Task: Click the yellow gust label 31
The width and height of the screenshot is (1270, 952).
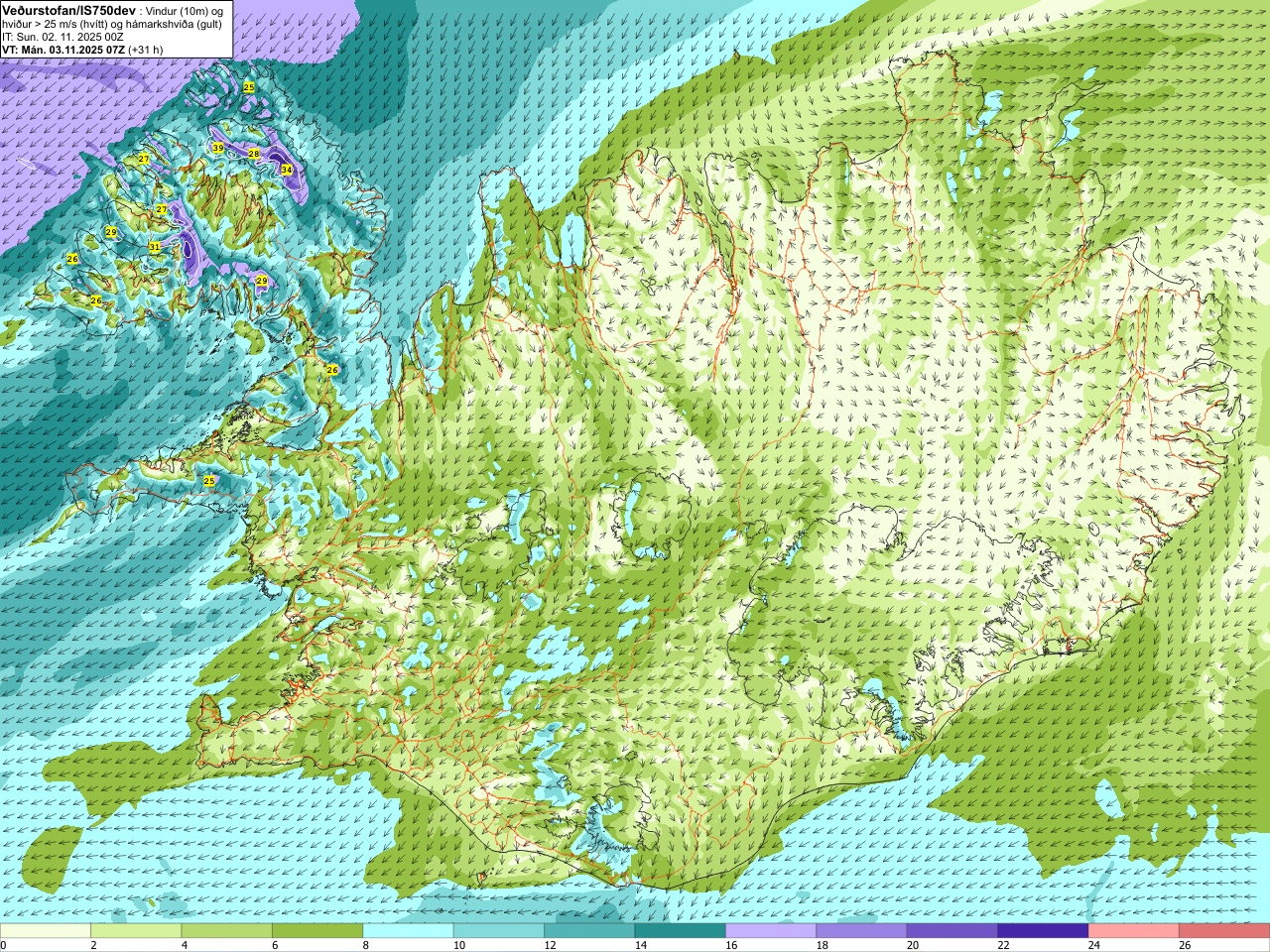Action: [x=155, y=247]
